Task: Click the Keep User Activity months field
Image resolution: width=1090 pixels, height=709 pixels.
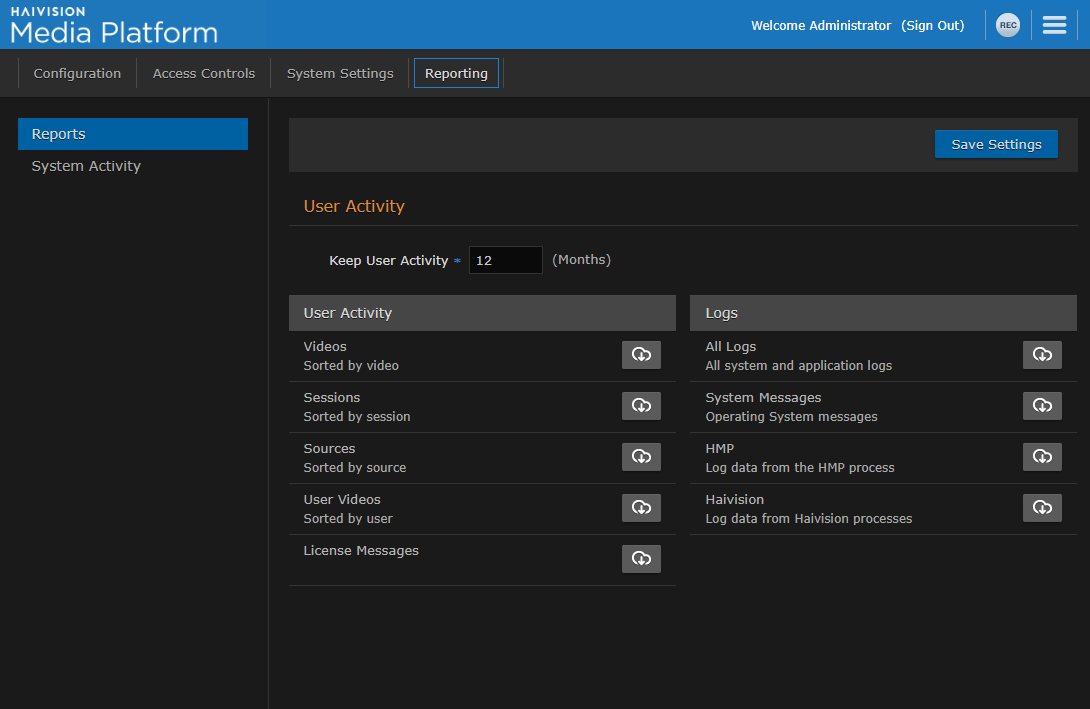Action: pos(505,260)
